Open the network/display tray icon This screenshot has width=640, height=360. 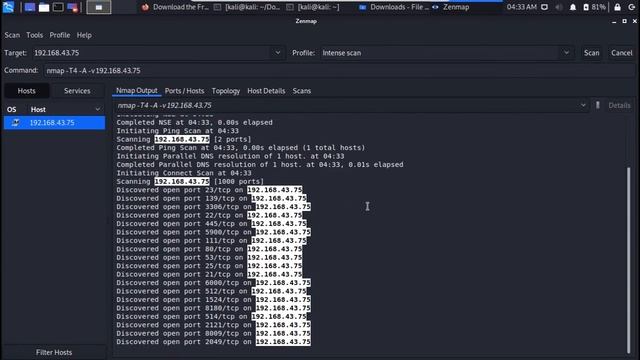coord(544,7)
